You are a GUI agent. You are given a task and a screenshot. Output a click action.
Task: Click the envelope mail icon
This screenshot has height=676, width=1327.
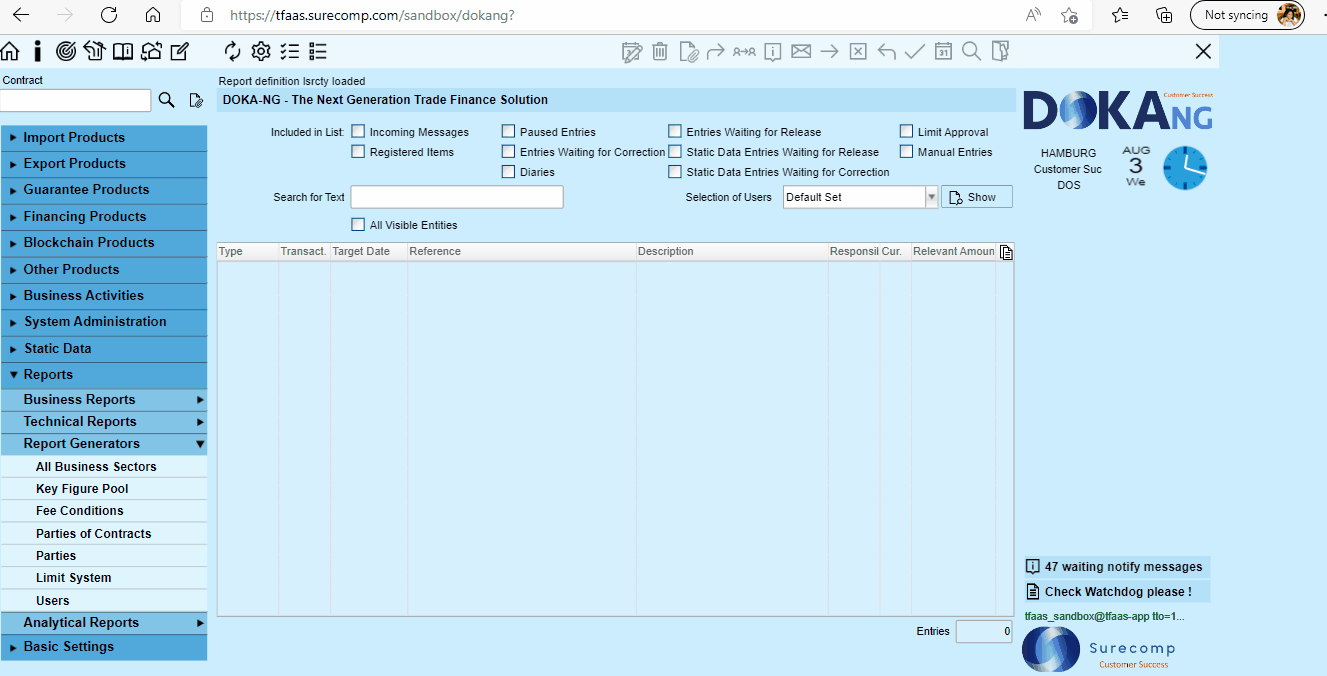click(801, 51)
